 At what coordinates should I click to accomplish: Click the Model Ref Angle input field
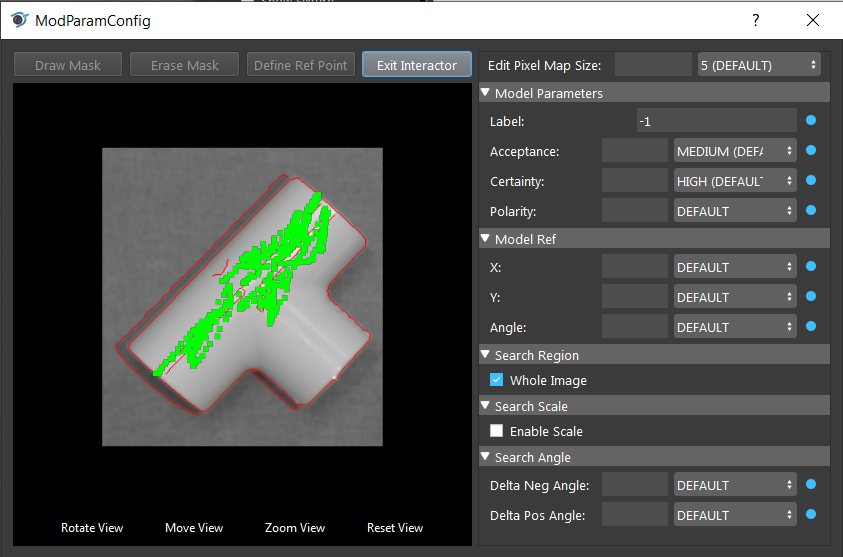tap(634, 327)
